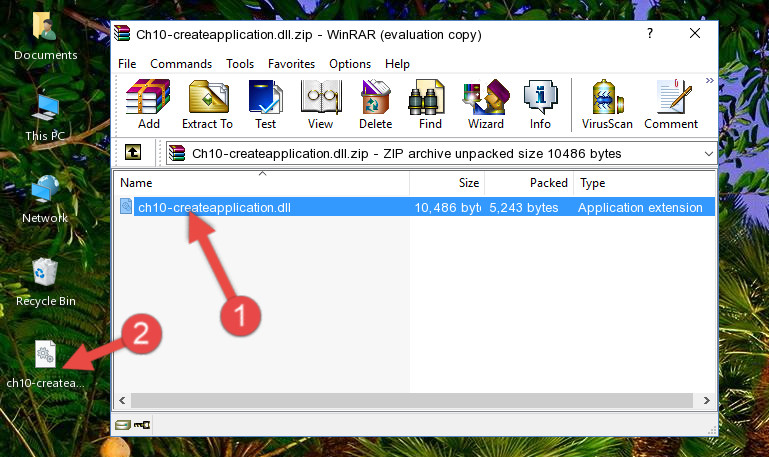Run VirusScan on the archive

coord(607,104)
